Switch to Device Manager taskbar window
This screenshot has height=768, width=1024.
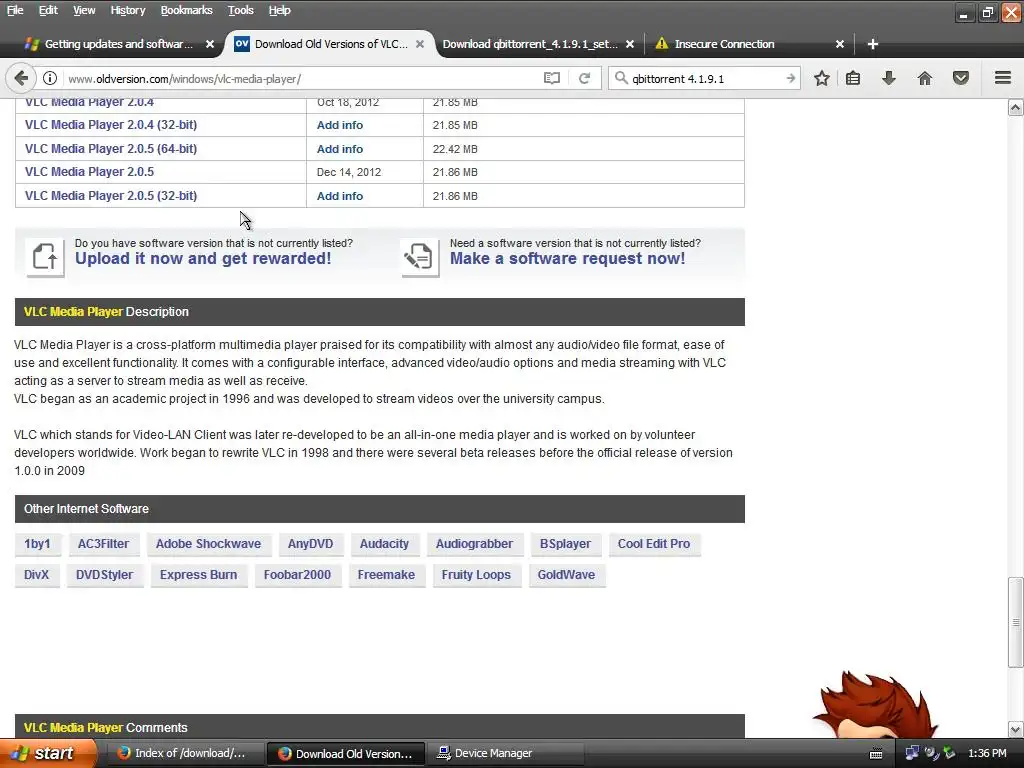504,753
